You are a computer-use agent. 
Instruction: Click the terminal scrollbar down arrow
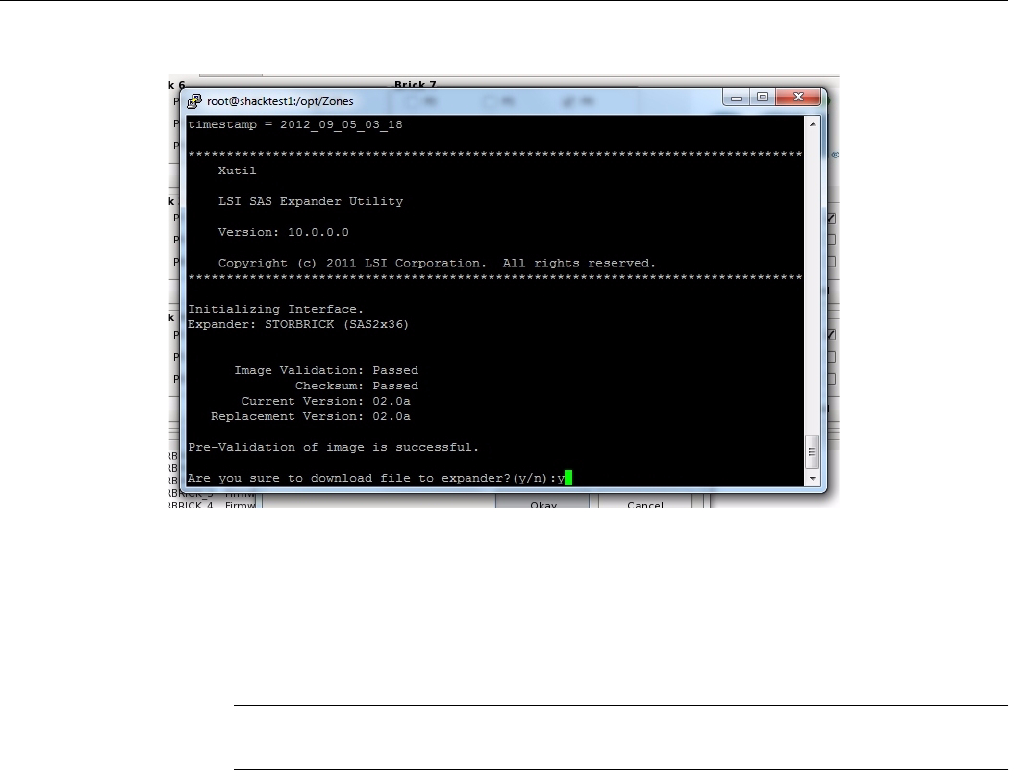click(812, 479)
